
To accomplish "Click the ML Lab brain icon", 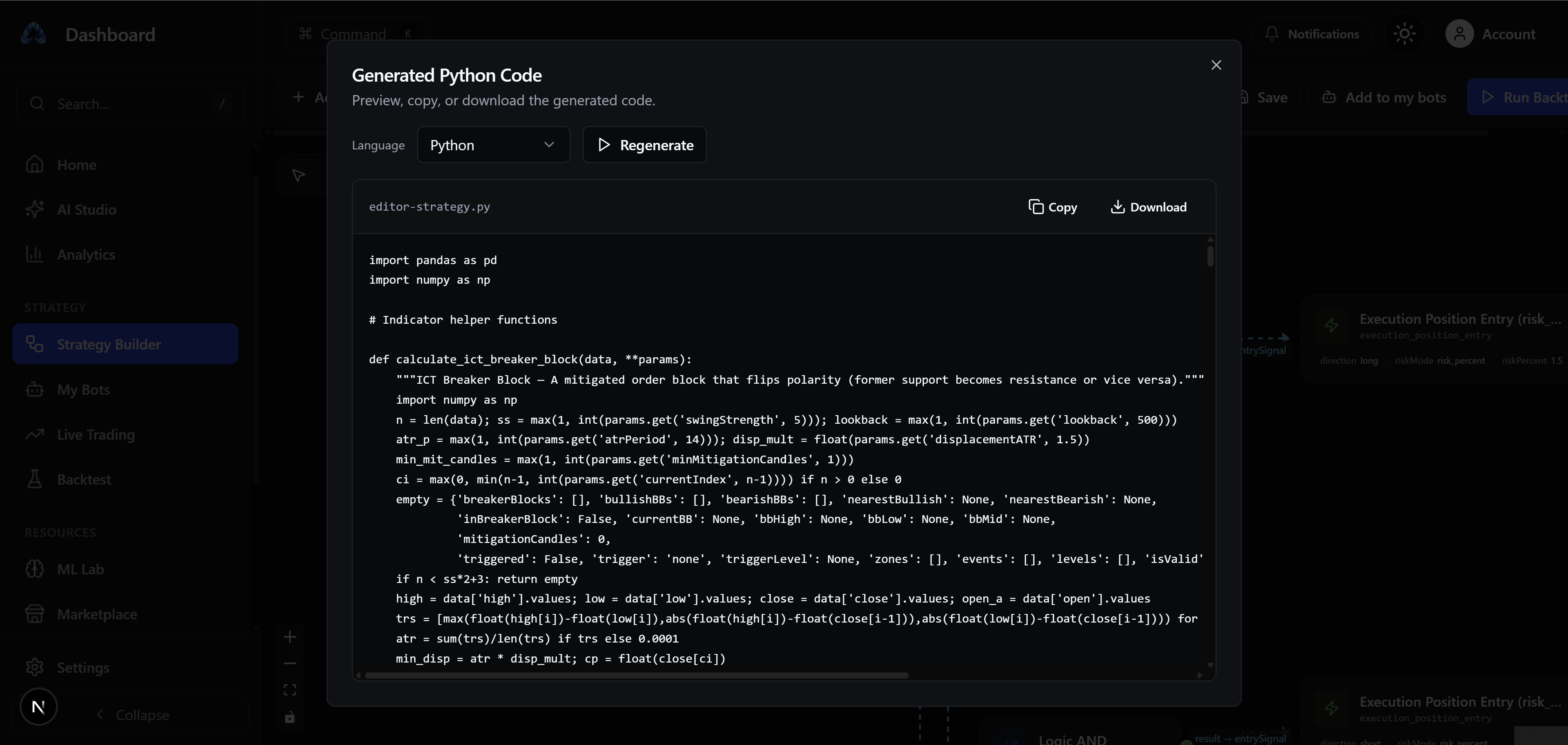I will (35, 569).
